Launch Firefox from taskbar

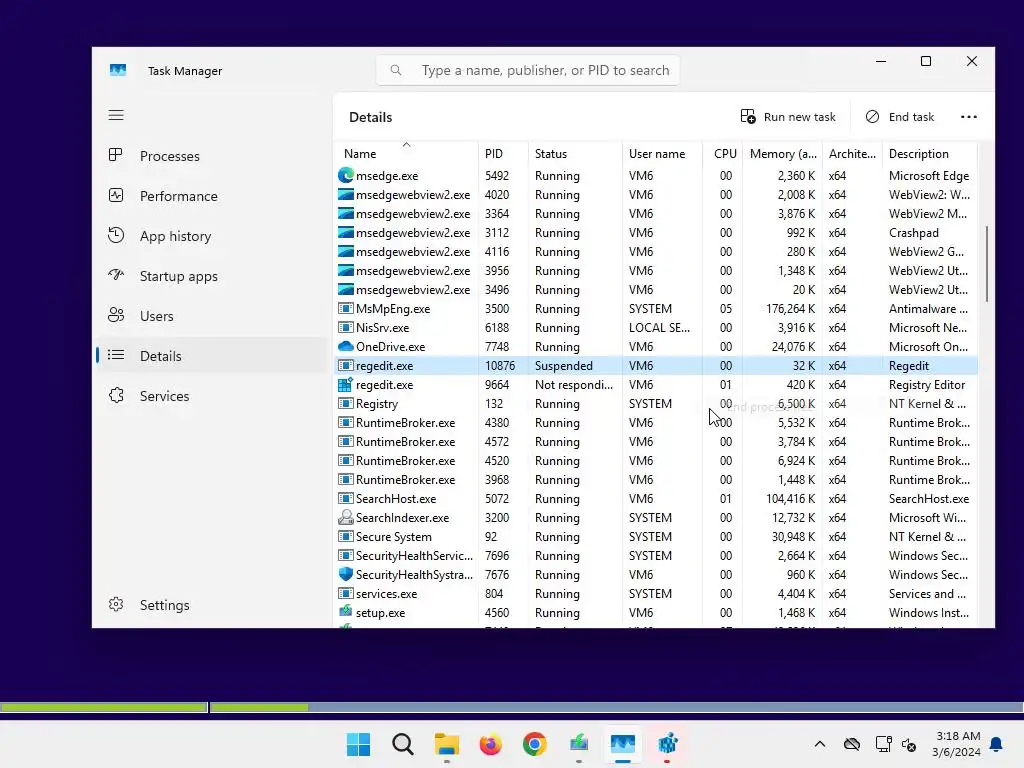pyautogui.click(x=490, y=744)
